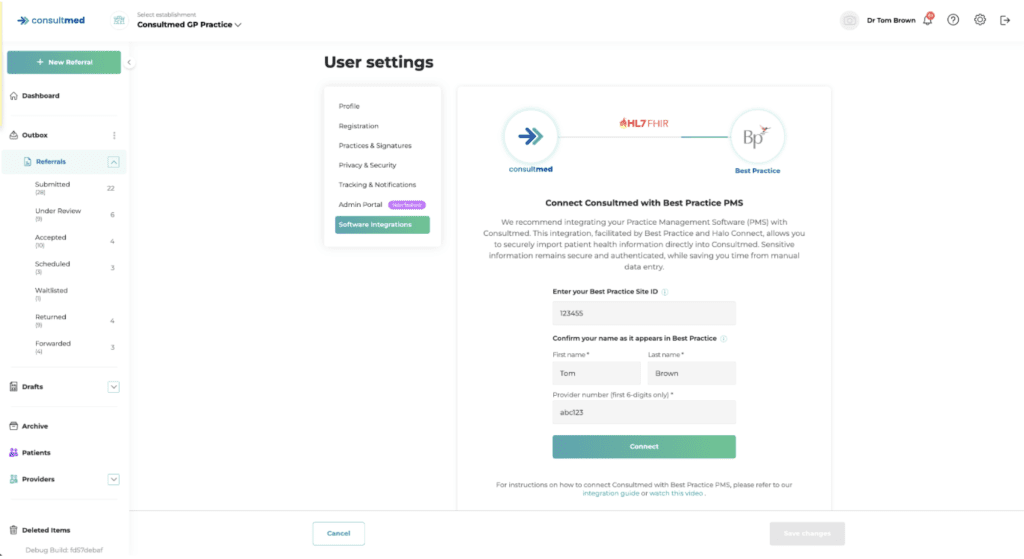Click the Dashboard home icon
The height and width of the screenshot is (559, 1024).
(x=14, y=96)
